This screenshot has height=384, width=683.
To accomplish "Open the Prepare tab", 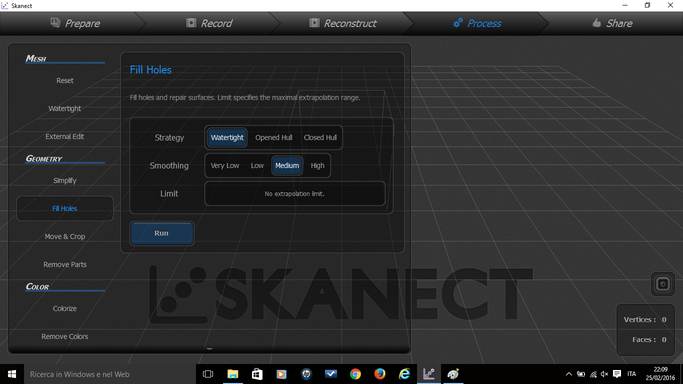I will click(75, 23).
